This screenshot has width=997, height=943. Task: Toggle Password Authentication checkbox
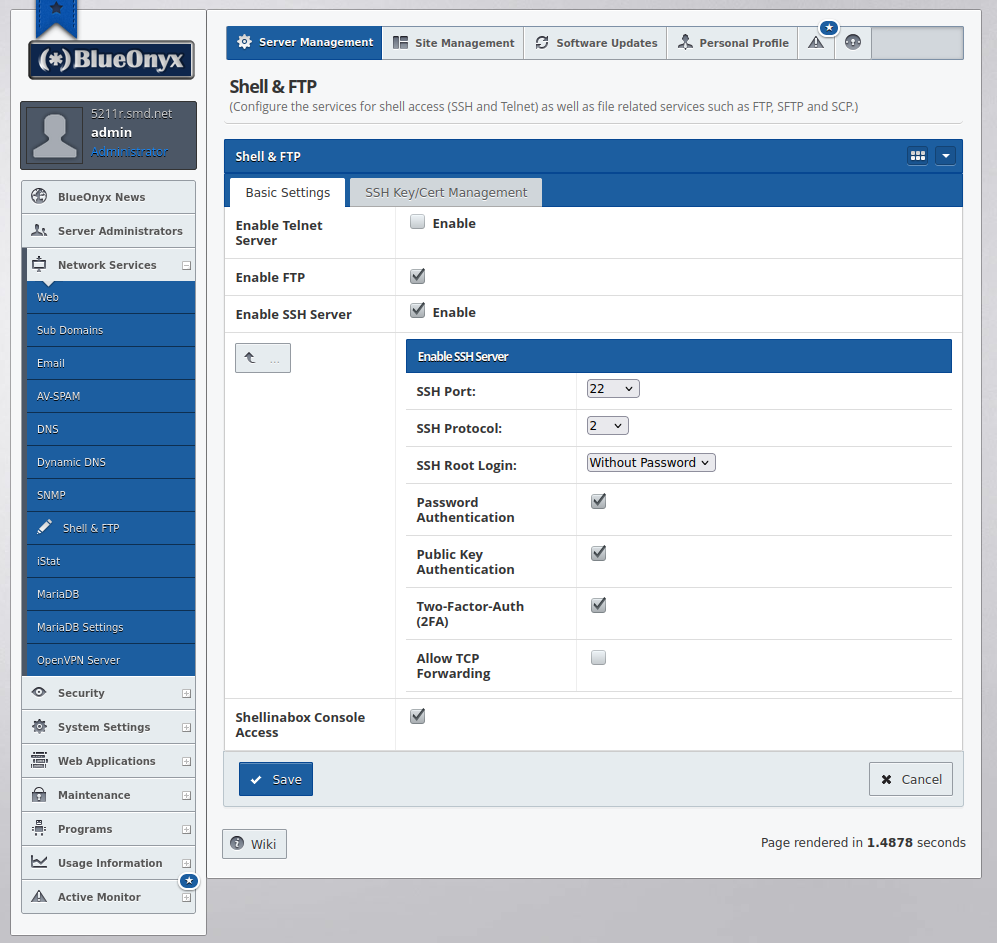click(x=598, y=501)
